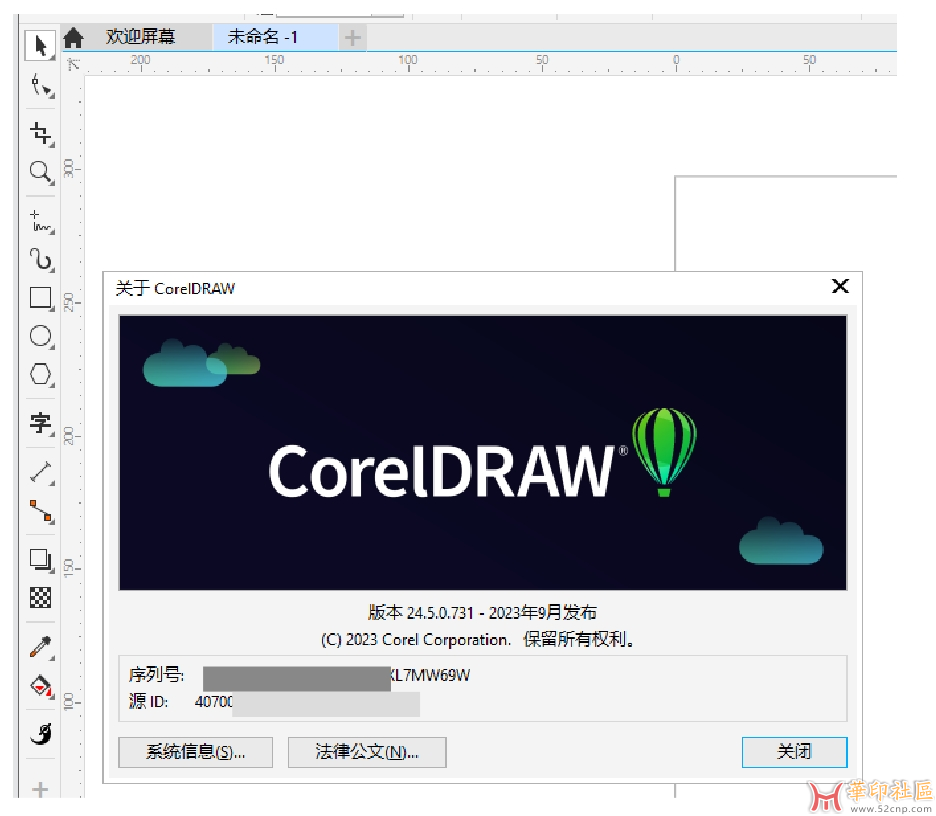Screen dimensions: 936x816
Task: Activate the checkerboard Transparency tool
Action: (x=40, y=598)
